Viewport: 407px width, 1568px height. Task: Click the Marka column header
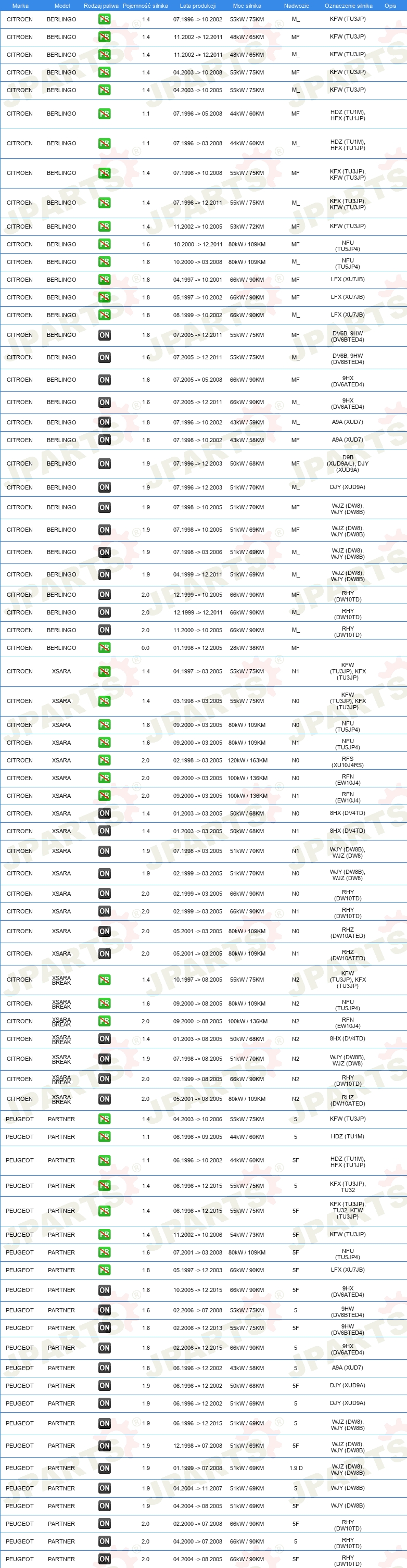20,6
